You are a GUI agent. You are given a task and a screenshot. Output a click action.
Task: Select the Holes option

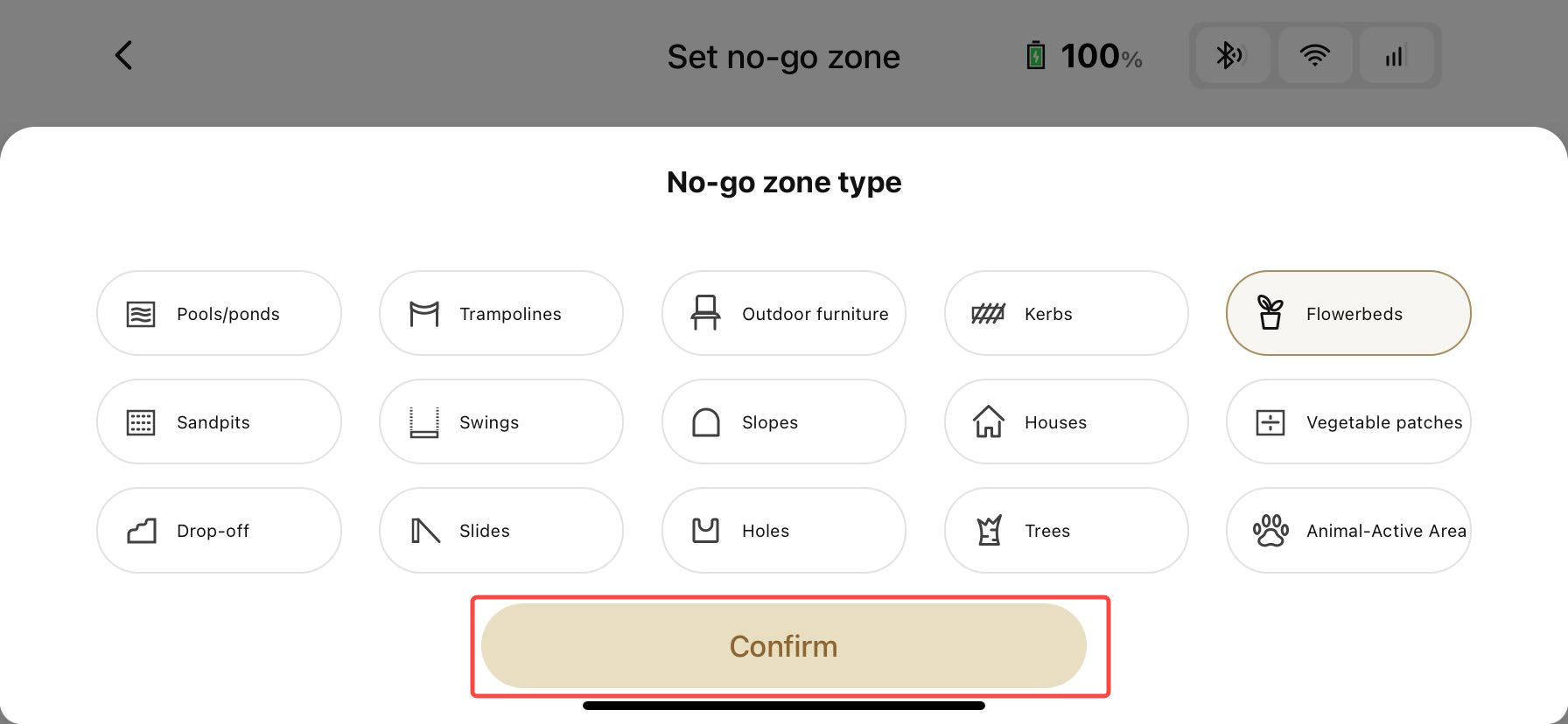pos(784,530)
